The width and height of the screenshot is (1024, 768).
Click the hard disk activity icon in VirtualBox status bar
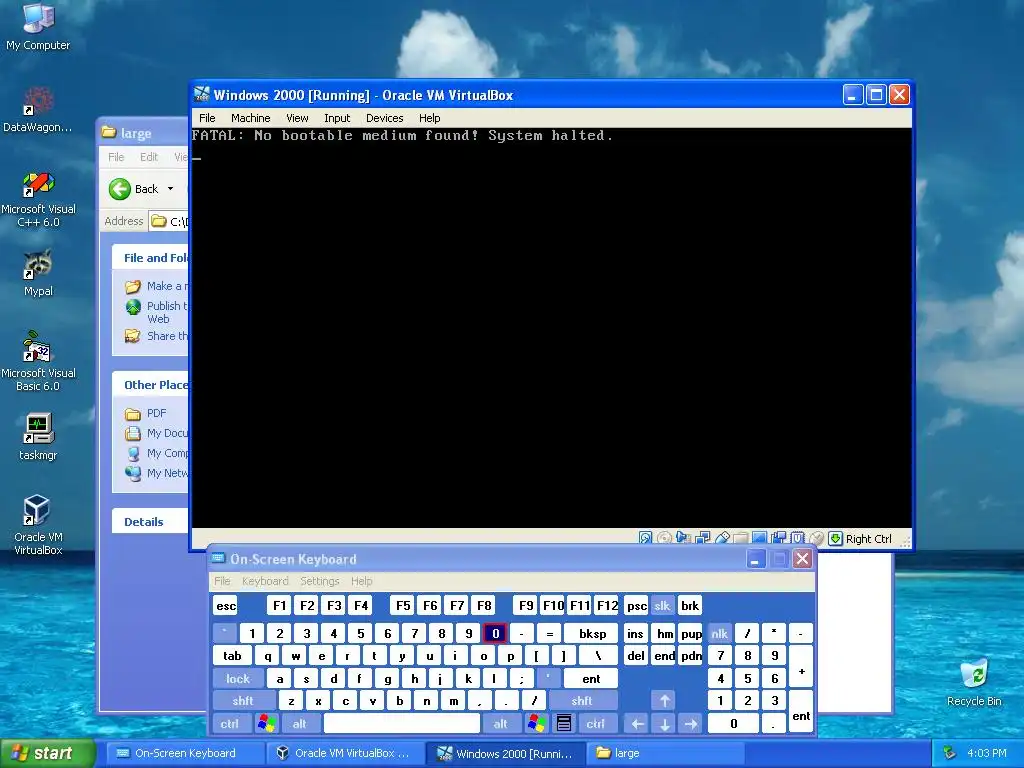[645, 537]
